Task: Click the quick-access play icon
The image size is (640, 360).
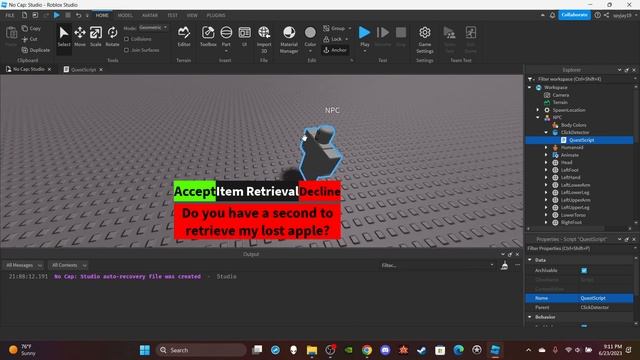Action: tap(57, 15)
